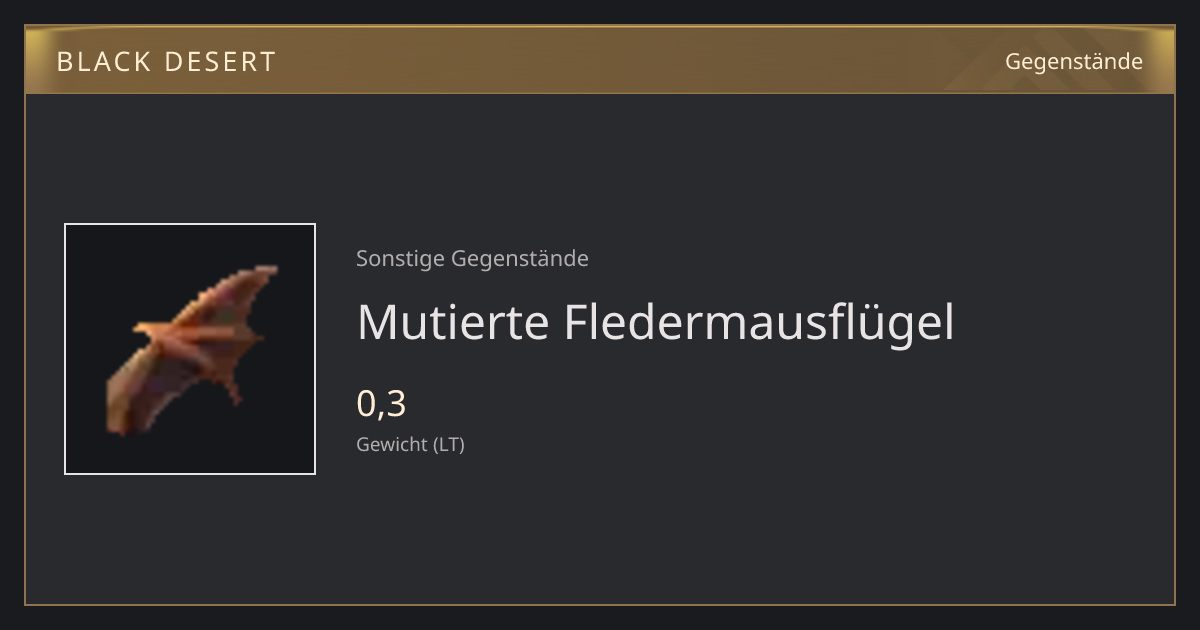Click the word Sonstige above the item name
The height and width of the screenshot is (630, 1200).
click(x=401, y=259)
